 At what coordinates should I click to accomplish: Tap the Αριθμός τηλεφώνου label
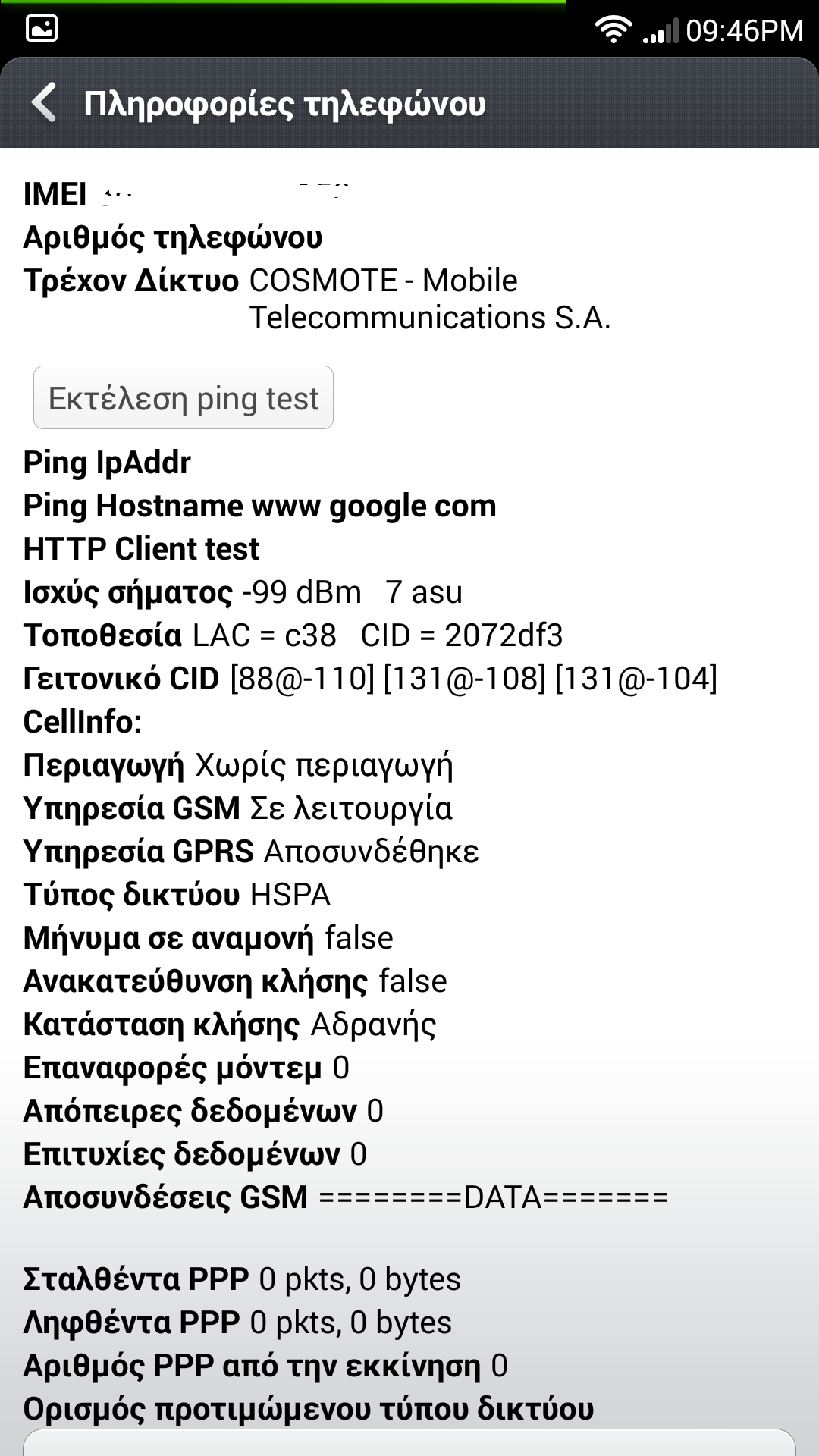pyautogui.click(x=173, y=238)
